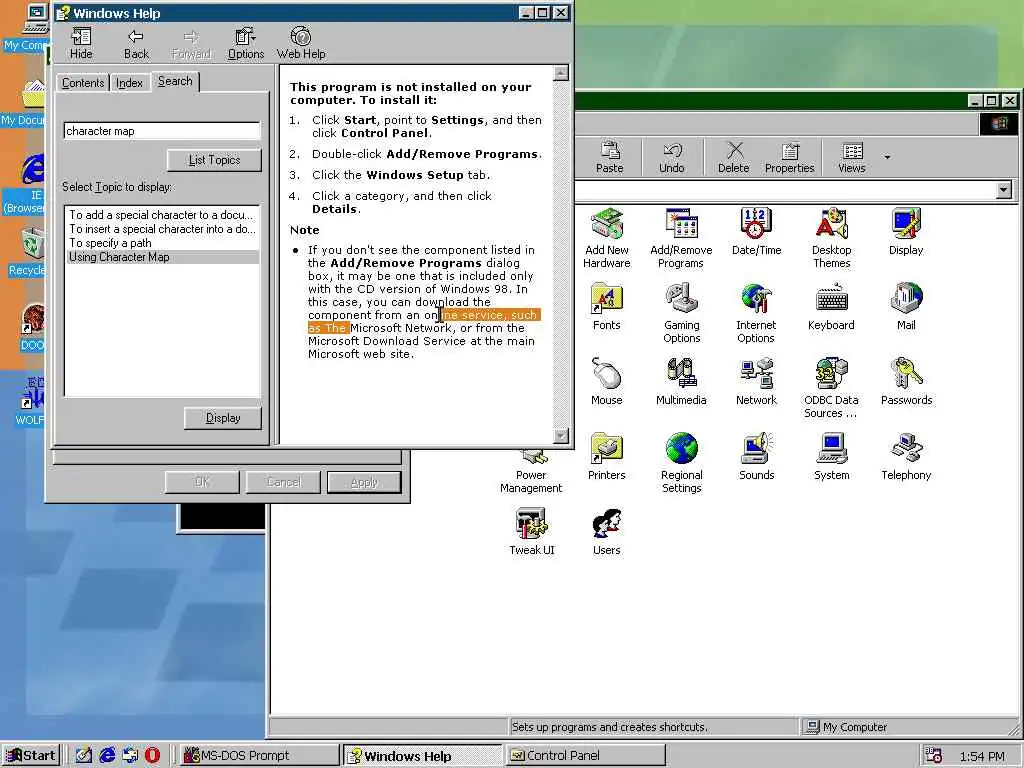Viewport: 1024px width, 768px height.
Task: Launch Opera from Quick Launch
Action: click(152, 756)
